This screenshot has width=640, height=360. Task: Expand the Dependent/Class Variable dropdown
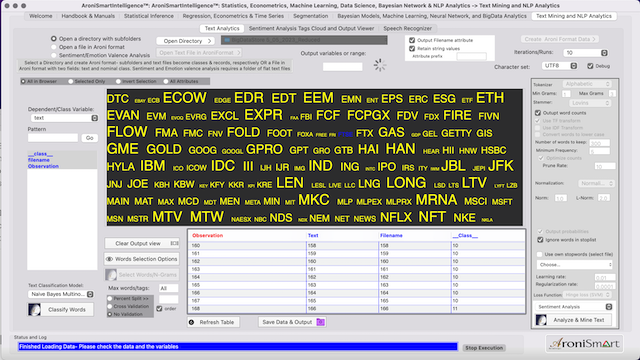coord(64,118)
